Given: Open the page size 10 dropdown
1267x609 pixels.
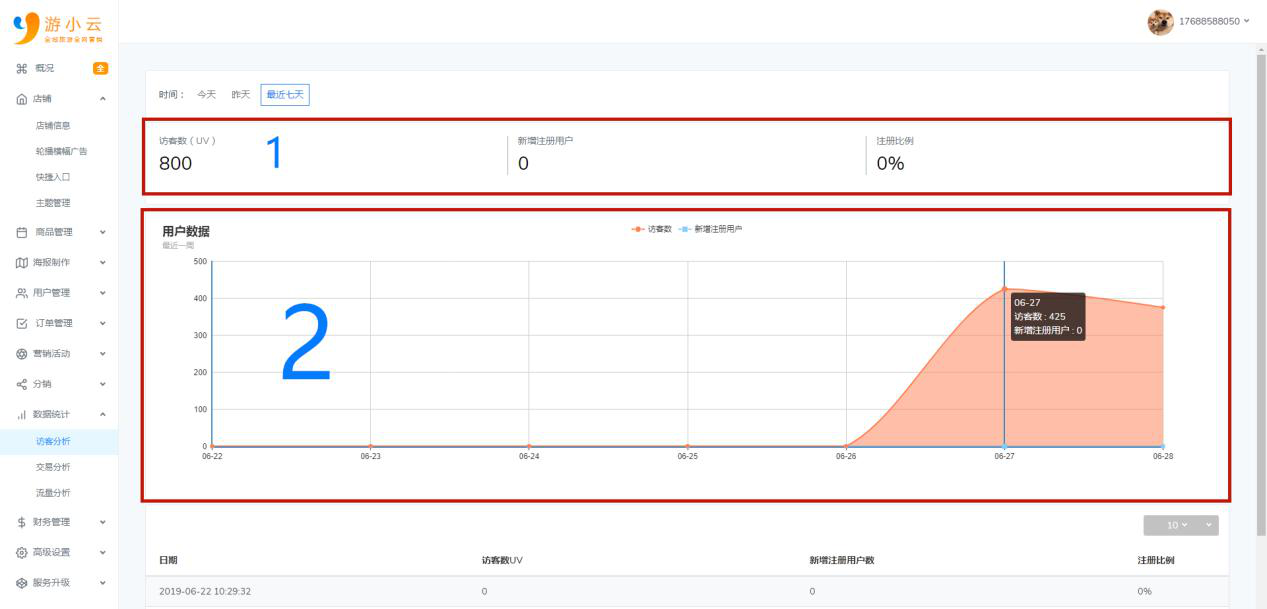Looking at the screenshot, I should [1181, 525].
